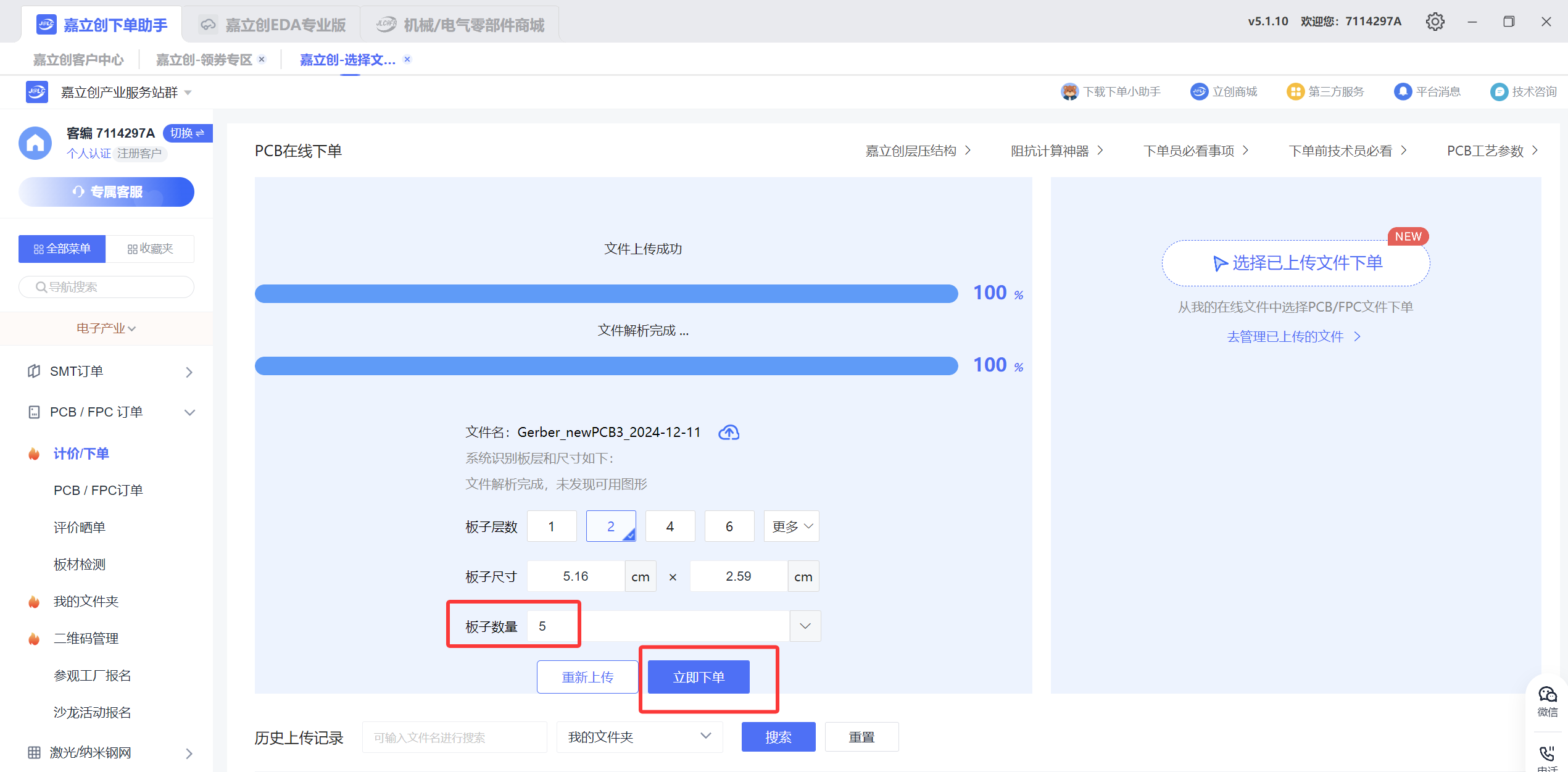The height and width of the screenshot is (772, 1568).
Task: Click 重新上传 button
Action: coord(587,677)
